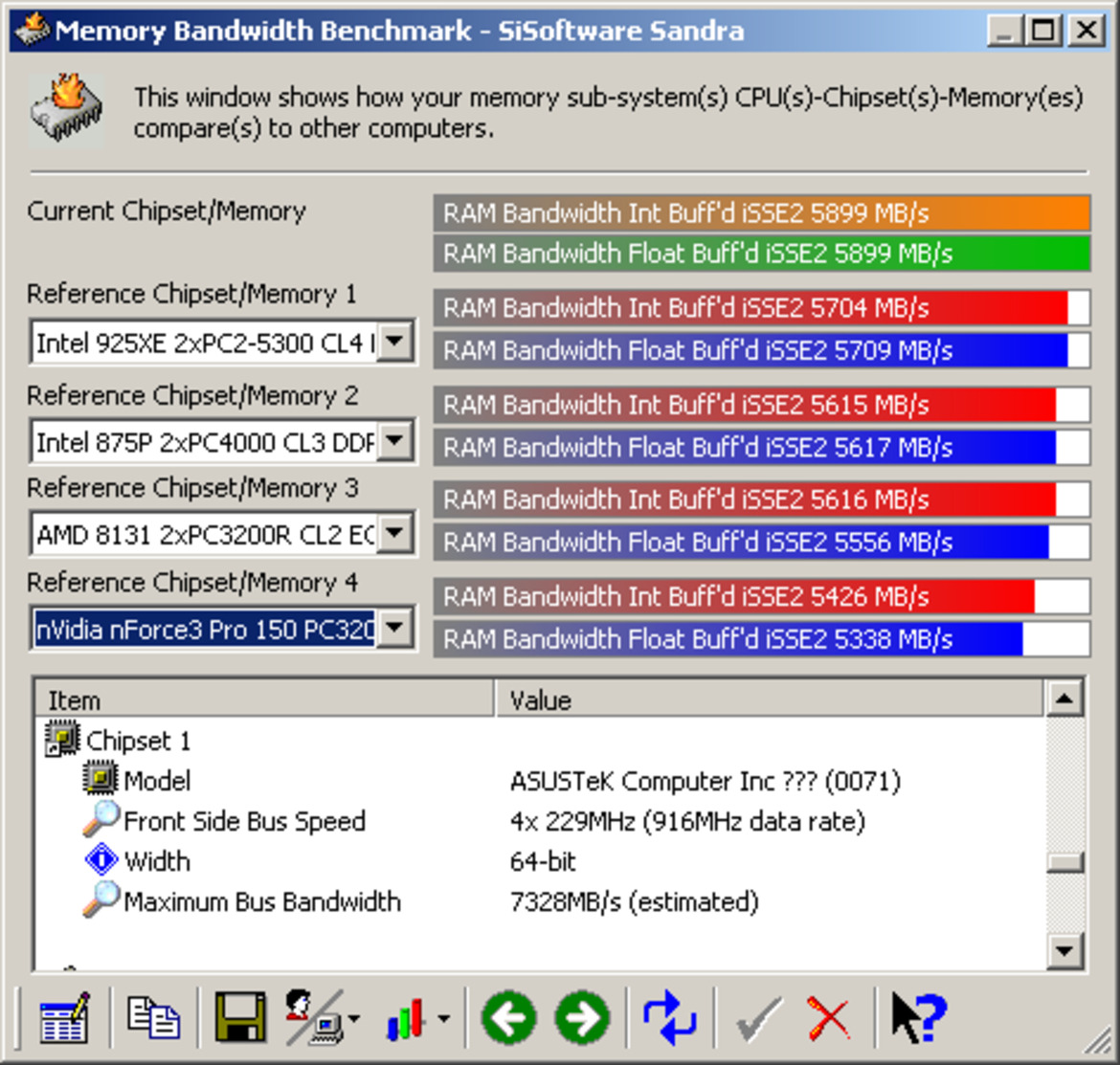Image resolution: width=1120 pixels, height=1065 pixels.
Task: Expand Reference Chipset/Memory 4 dropdown arrow
Action: tap(395, 629)
